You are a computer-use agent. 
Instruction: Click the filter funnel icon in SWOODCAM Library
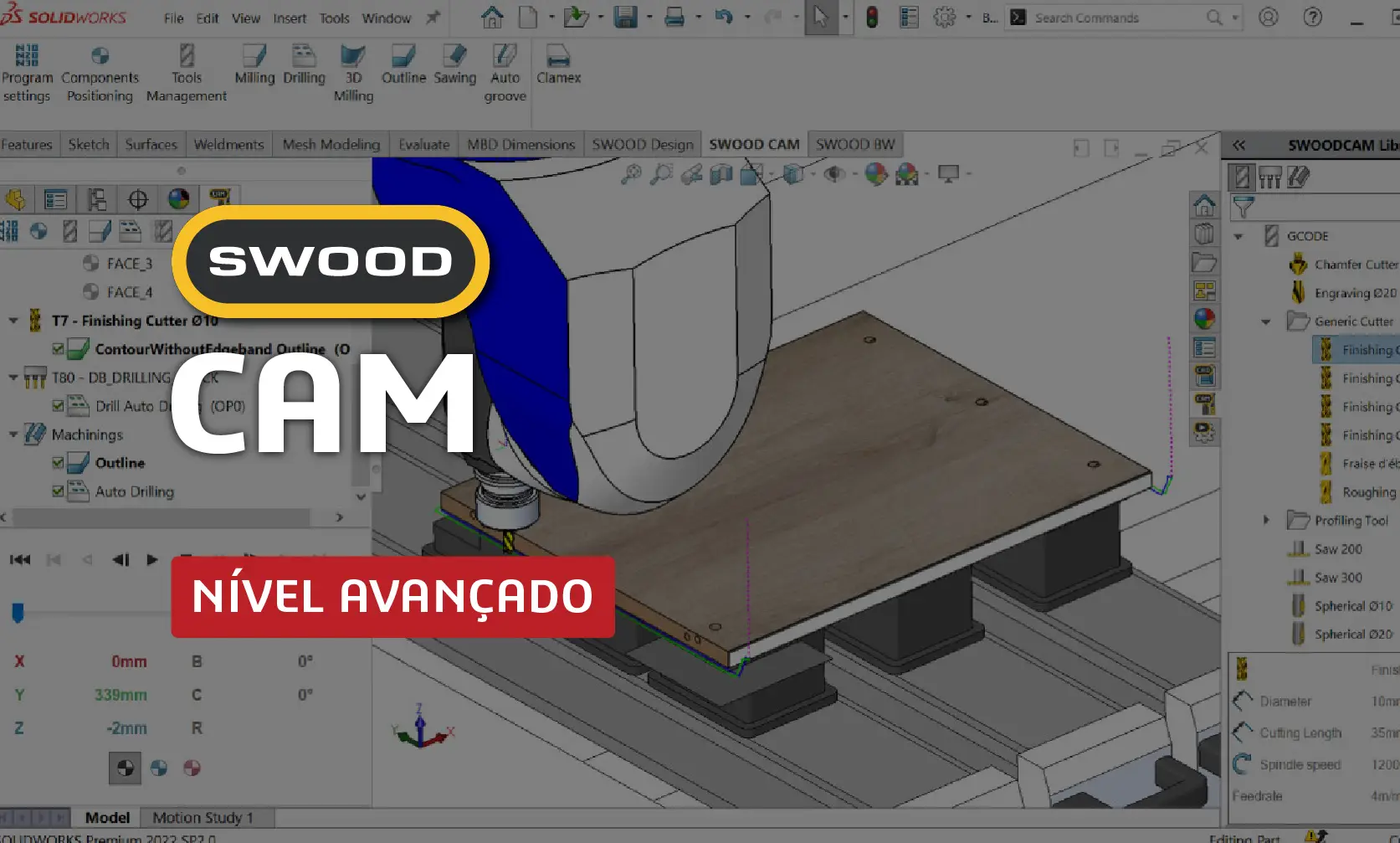1244,207
